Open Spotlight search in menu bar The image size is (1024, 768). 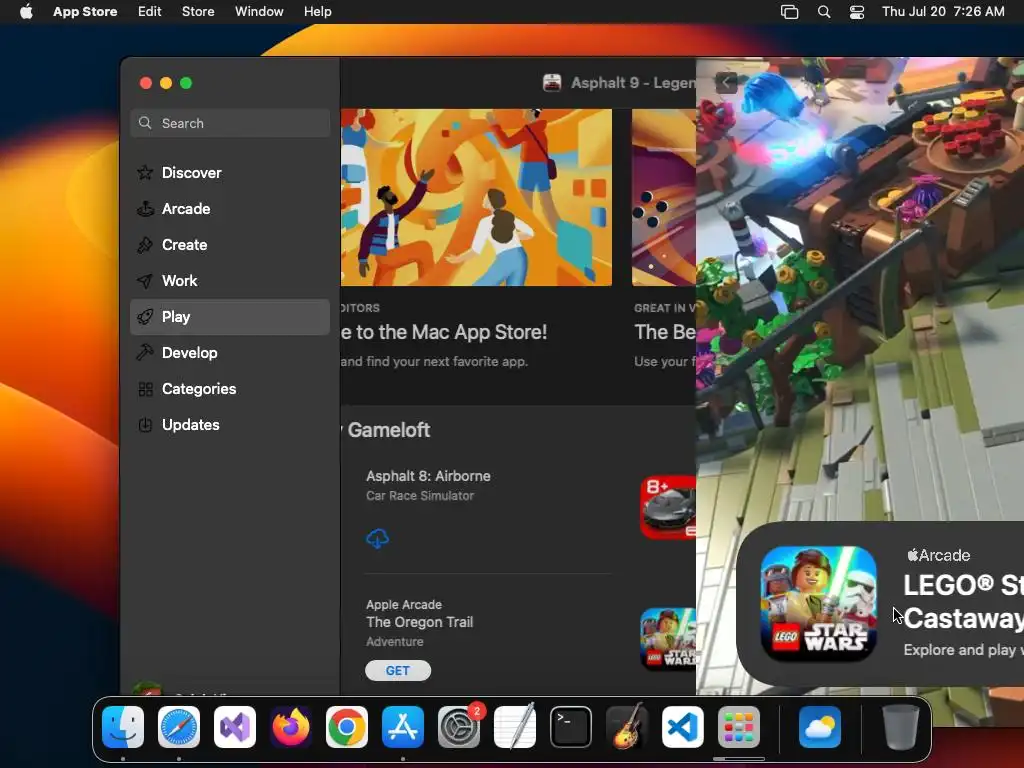coord(824,12)
